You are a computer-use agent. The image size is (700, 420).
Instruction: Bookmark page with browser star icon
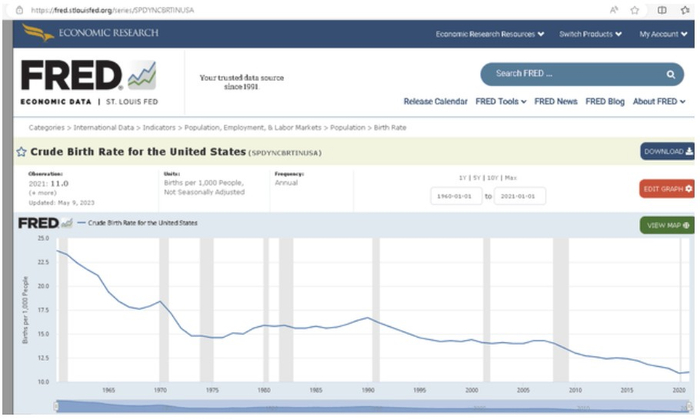(x=634, y=9)
